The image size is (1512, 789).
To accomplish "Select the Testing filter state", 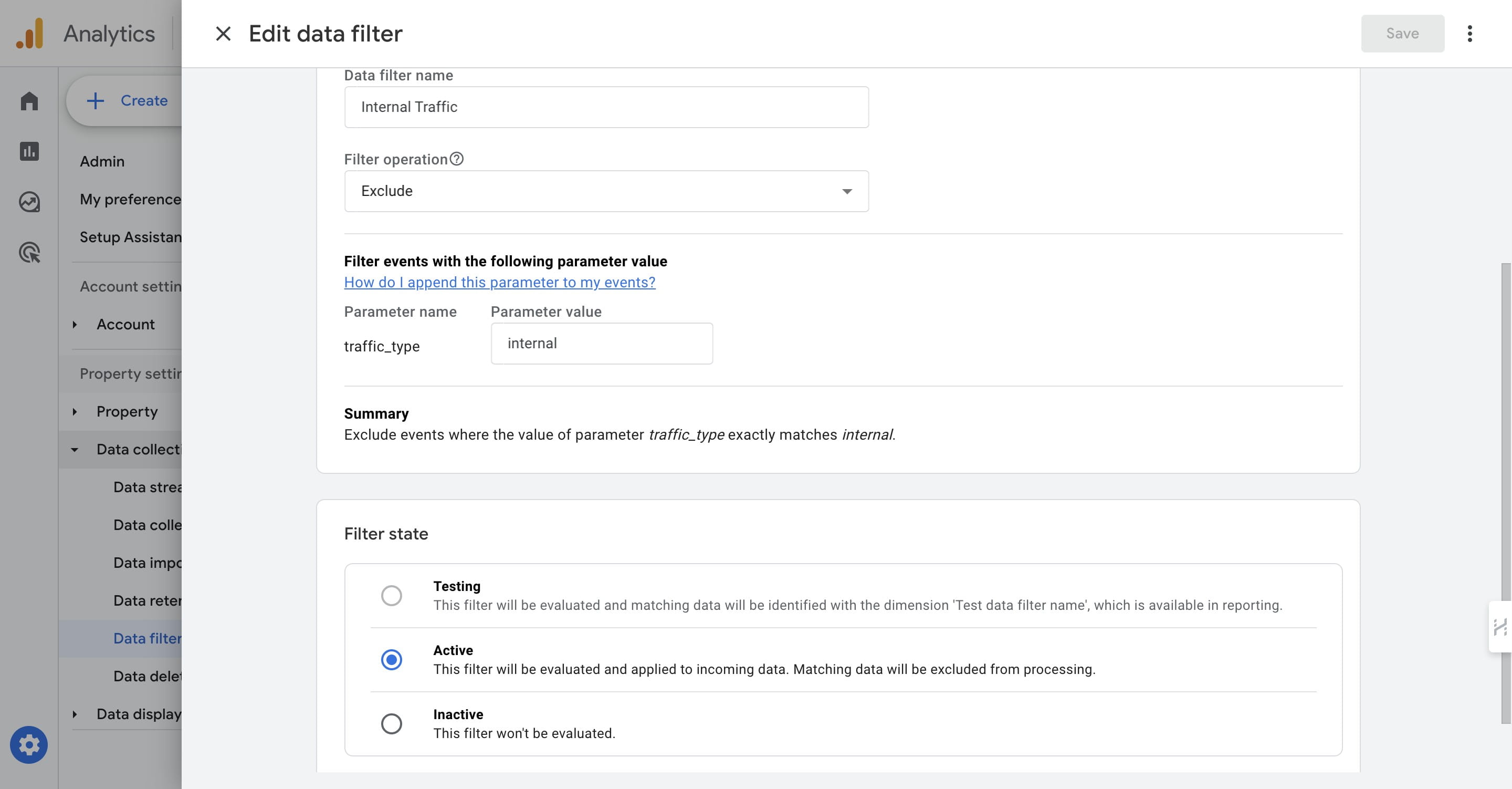I will [392, 596].
